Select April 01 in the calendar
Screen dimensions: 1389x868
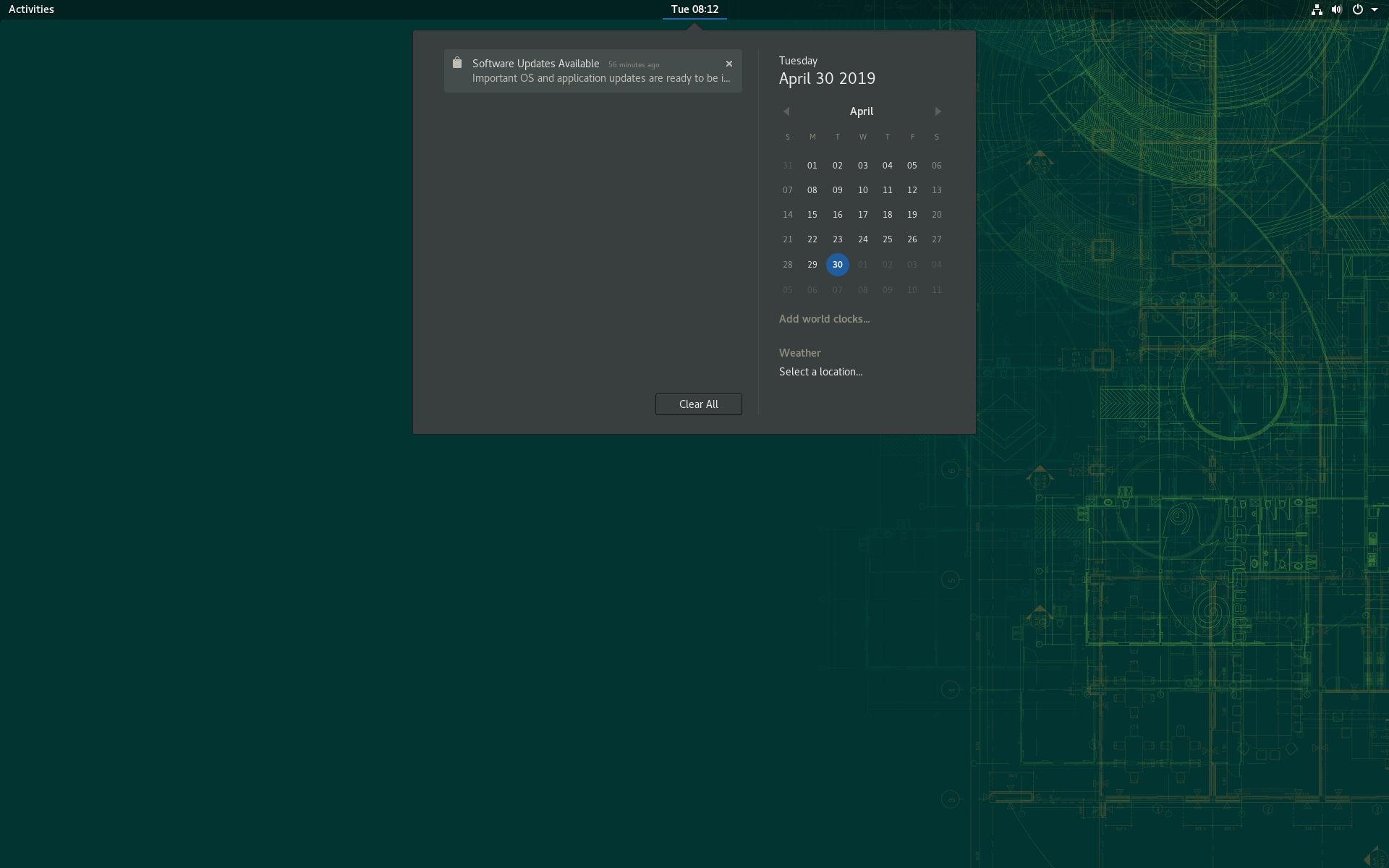(x=812, y=166)
